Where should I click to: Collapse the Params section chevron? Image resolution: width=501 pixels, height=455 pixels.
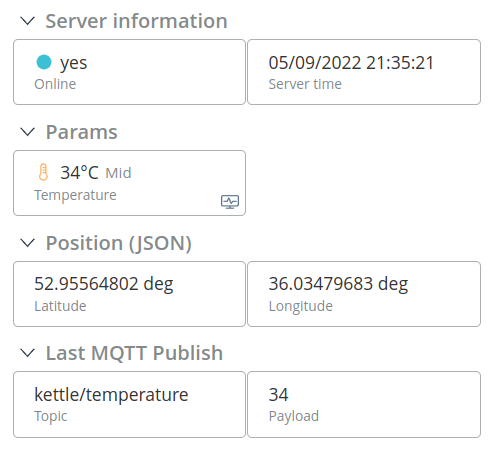27,132
